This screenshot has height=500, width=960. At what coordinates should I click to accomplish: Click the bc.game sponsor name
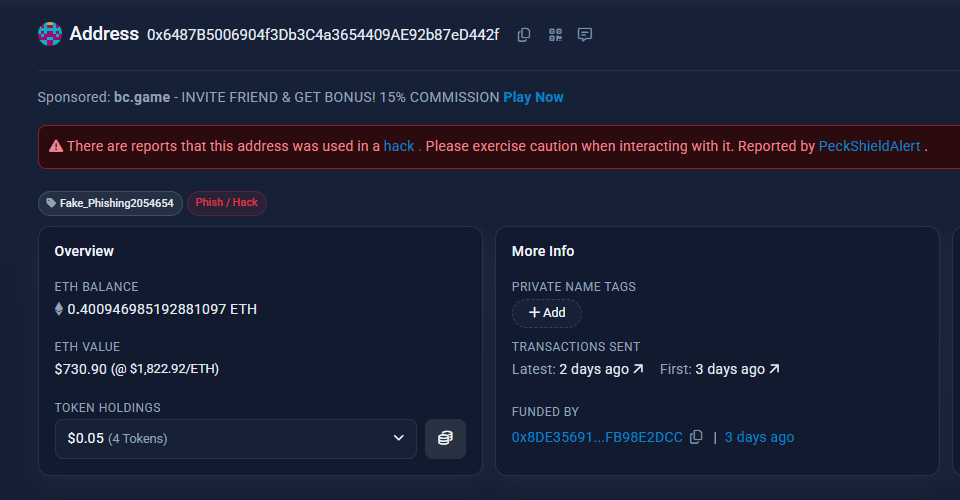[x=142, y=97]
